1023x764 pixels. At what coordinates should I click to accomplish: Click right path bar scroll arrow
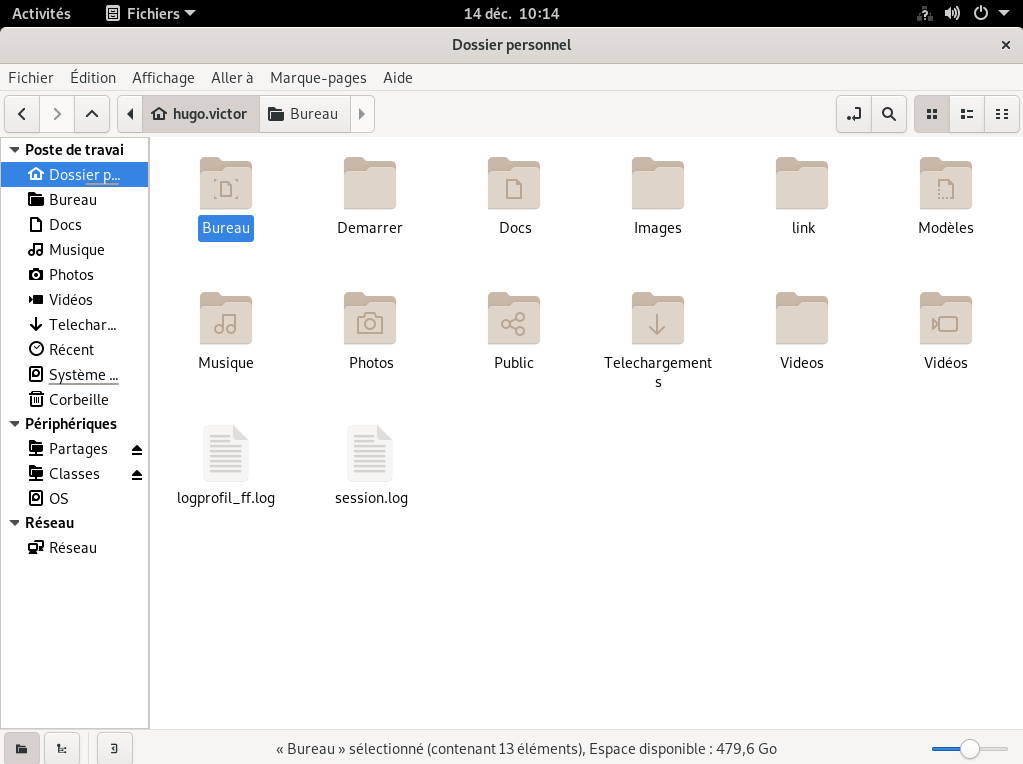click(362, 114)
